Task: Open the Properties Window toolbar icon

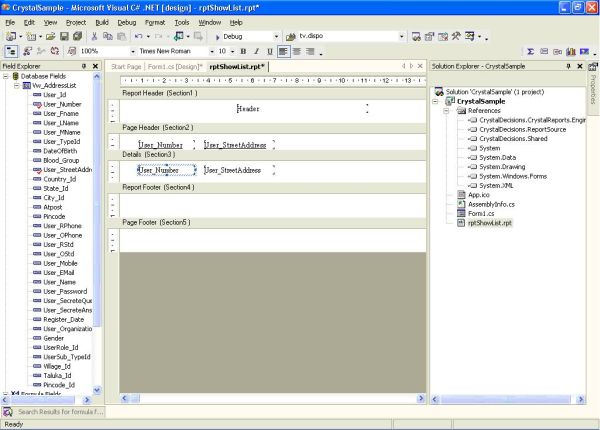Action: click(x=429, y=36)
